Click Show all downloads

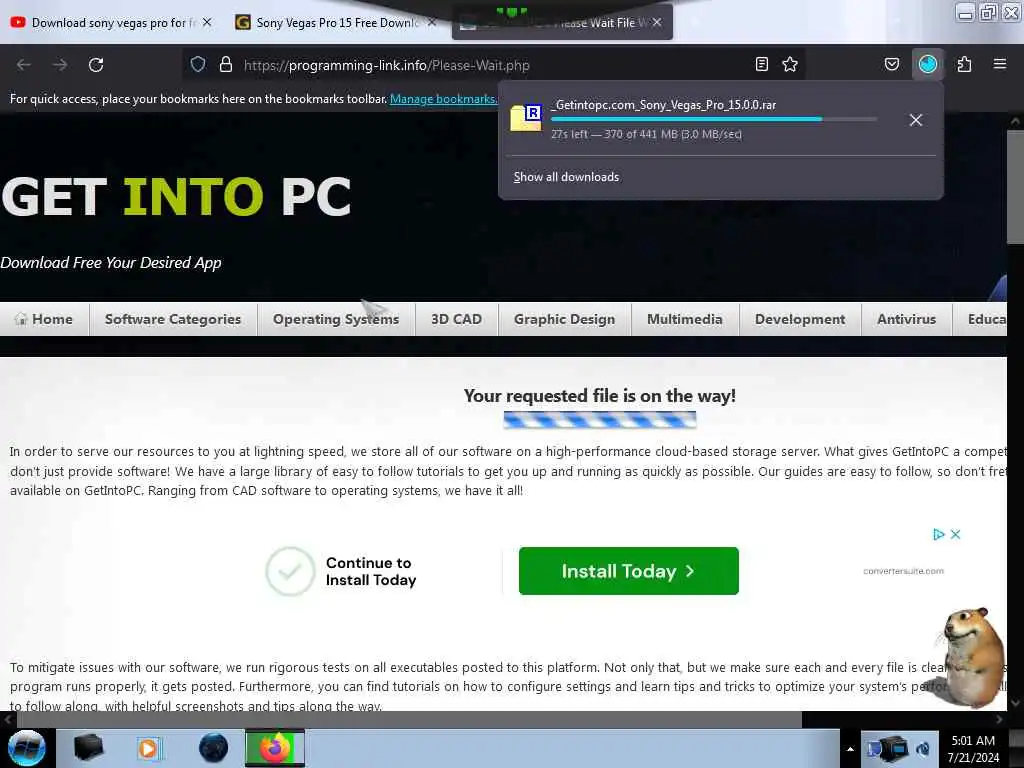(x=566, y=177)
